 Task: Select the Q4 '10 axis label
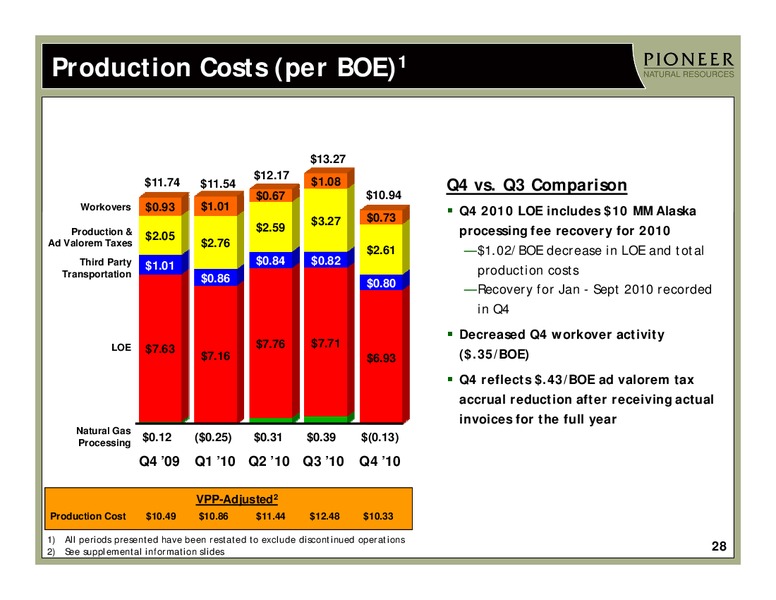point(380,461)
